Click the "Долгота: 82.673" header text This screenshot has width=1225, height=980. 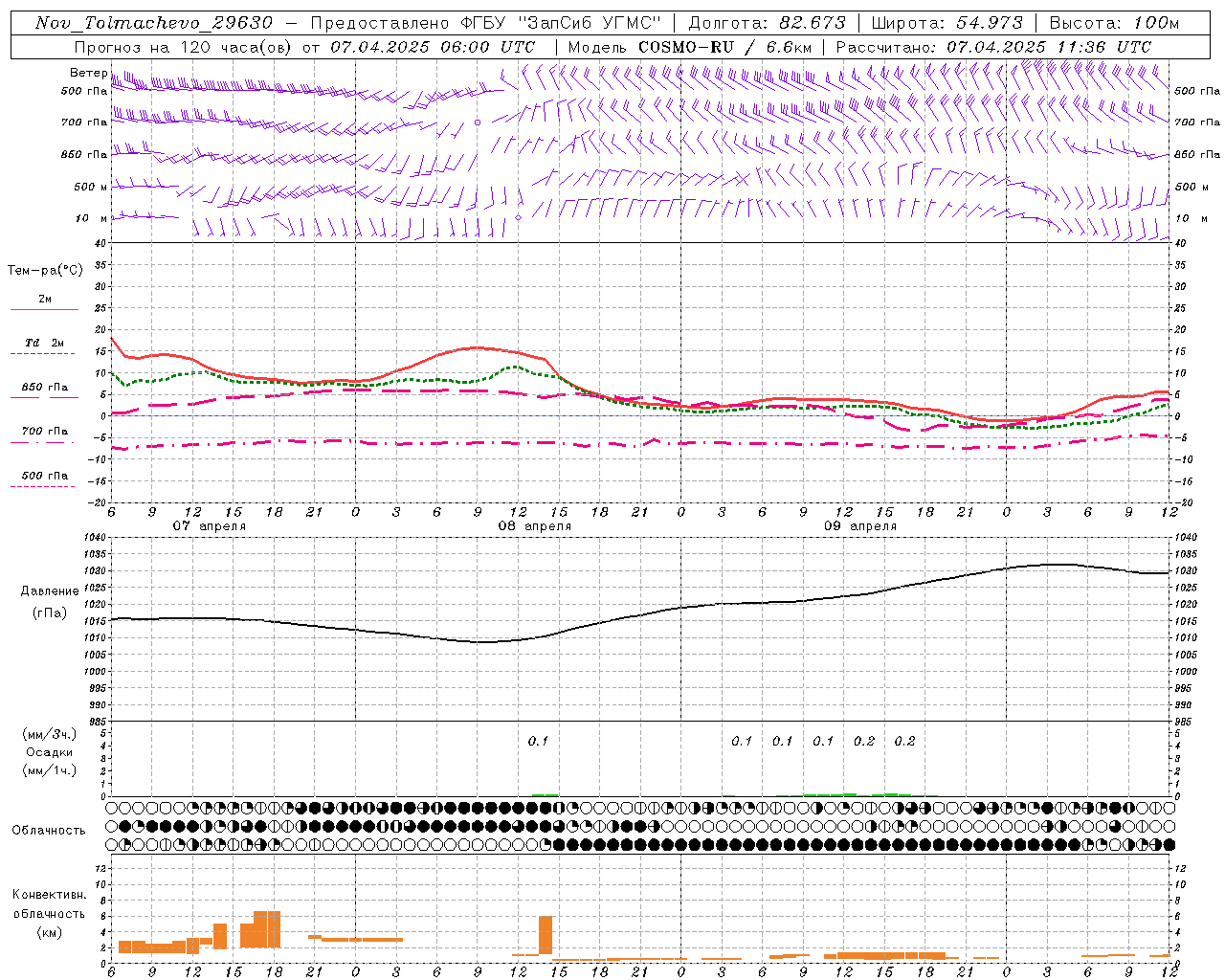click(768, 23)
